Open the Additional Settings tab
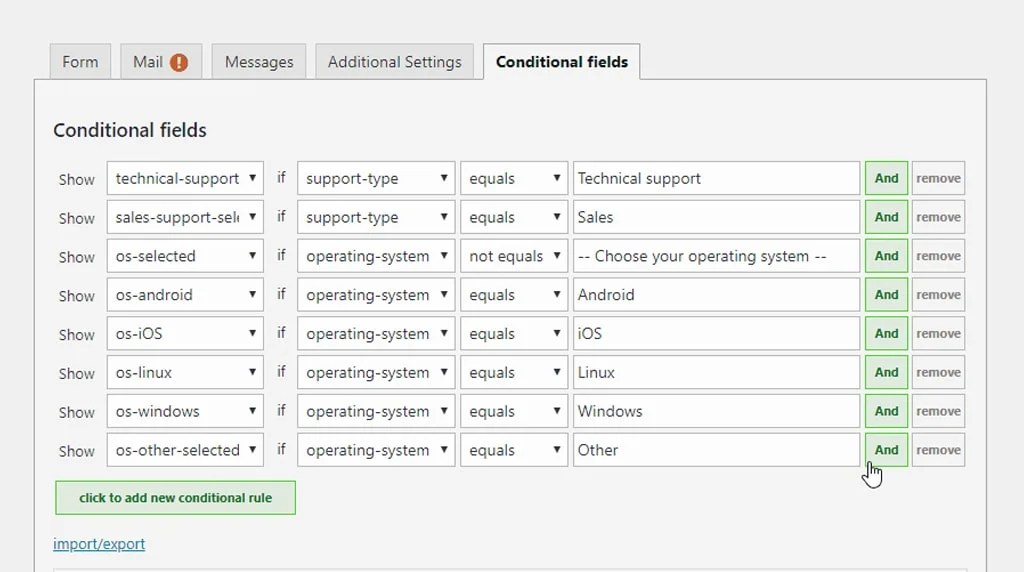 pos(394,62)
